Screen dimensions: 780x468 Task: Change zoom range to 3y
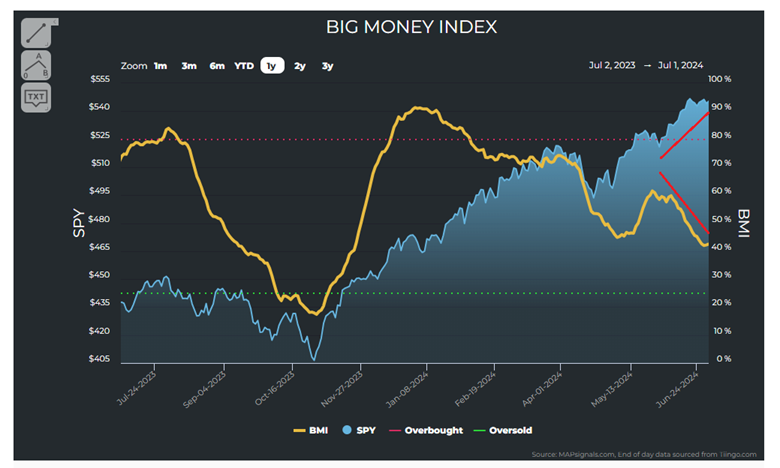(327, 66)
